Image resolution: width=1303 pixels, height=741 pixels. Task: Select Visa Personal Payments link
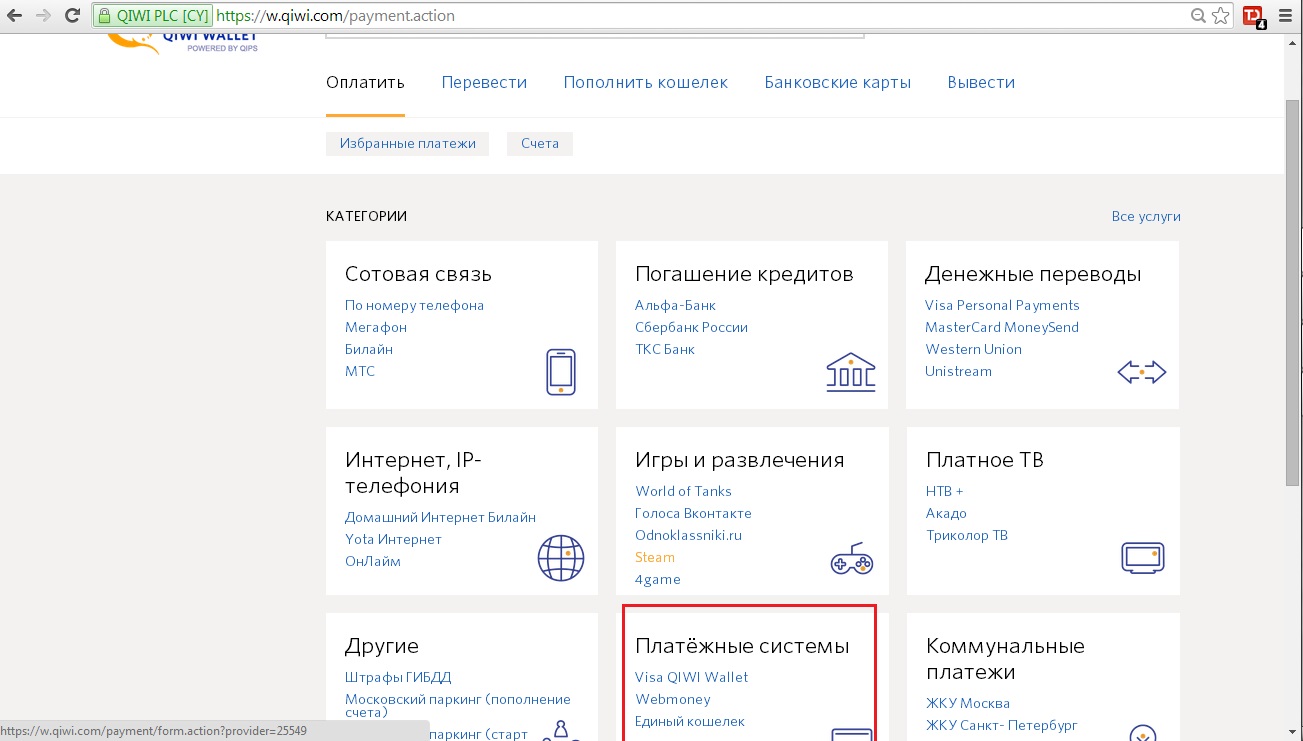coord(1002,305)
